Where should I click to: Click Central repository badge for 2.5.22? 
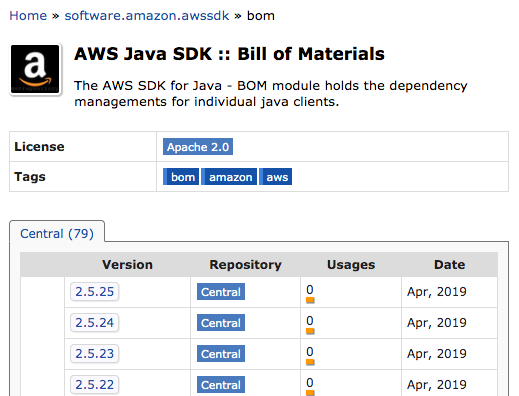point(221,385)
